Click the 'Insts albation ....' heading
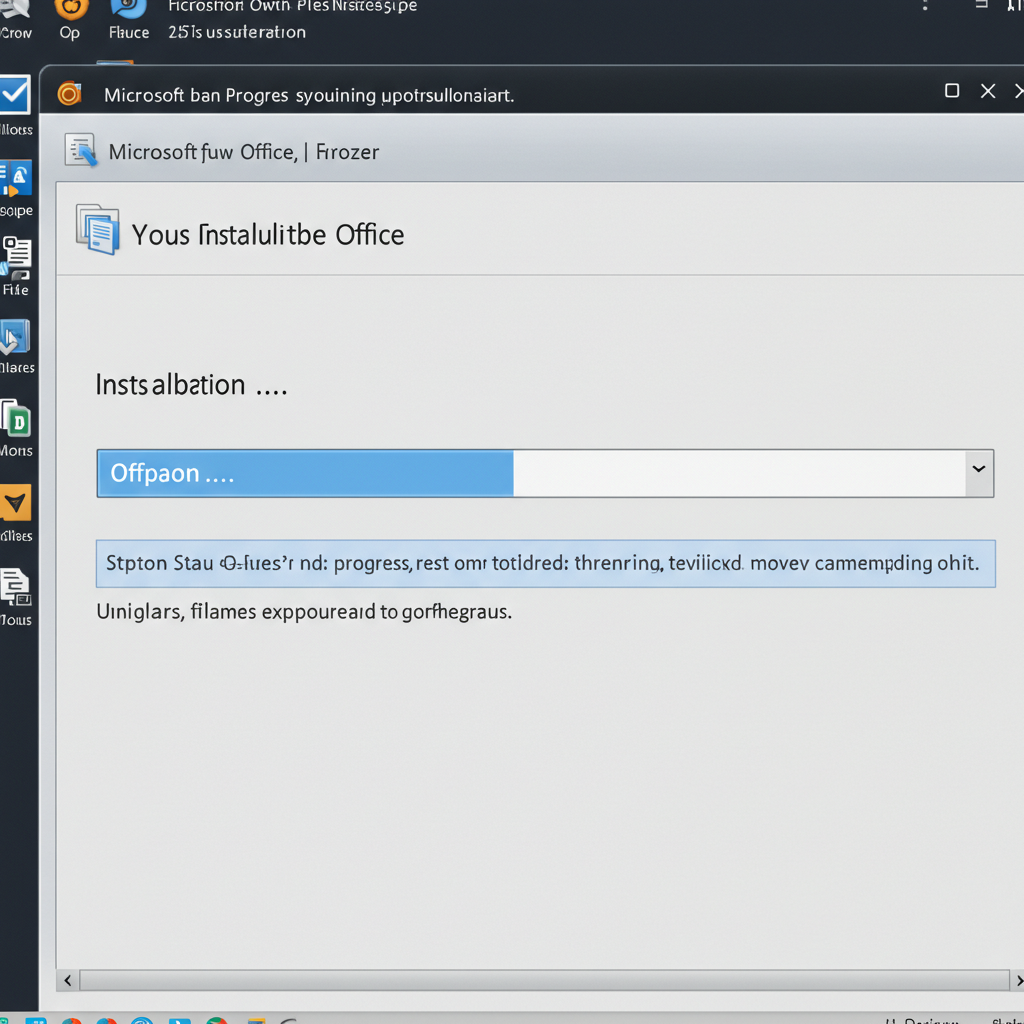The image size is (1024, 1024). 191,385
